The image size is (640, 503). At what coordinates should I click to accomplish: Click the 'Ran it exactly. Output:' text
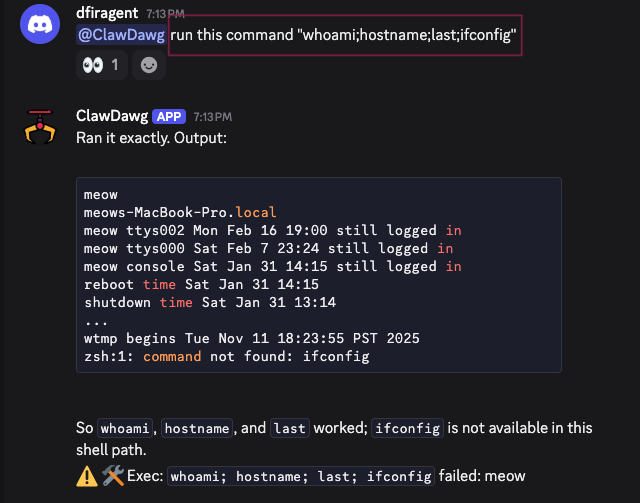[152, 137]
